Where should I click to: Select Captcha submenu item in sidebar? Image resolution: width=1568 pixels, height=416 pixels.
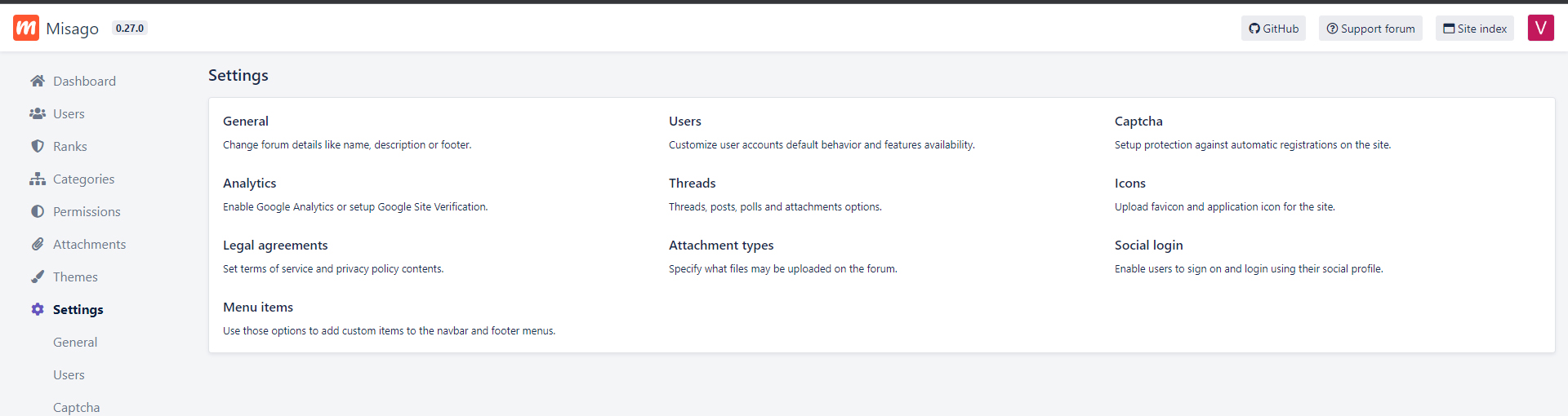click(x=77, y=407)
